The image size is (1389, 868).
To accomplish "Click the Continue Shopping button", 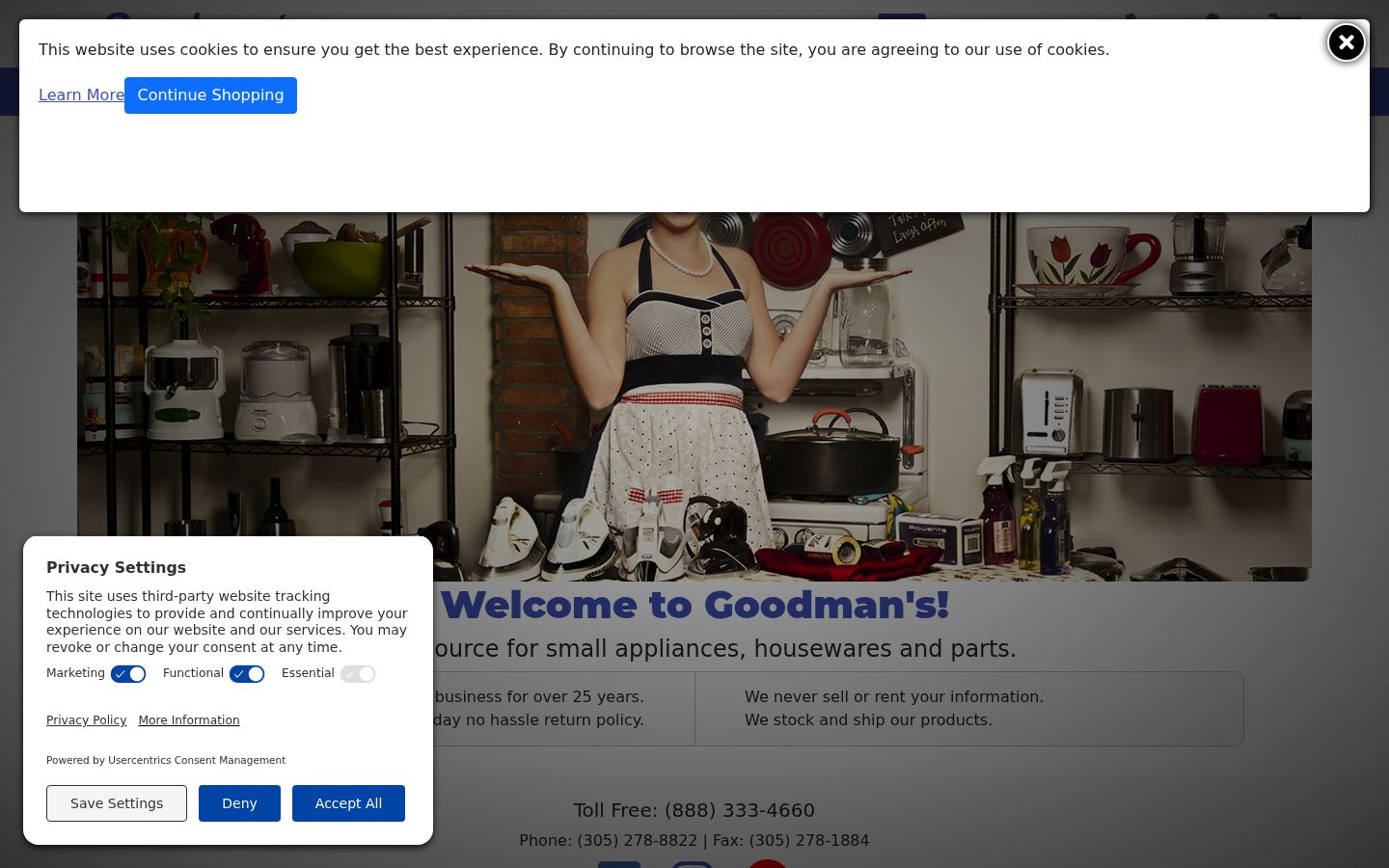I will [210, 95].
